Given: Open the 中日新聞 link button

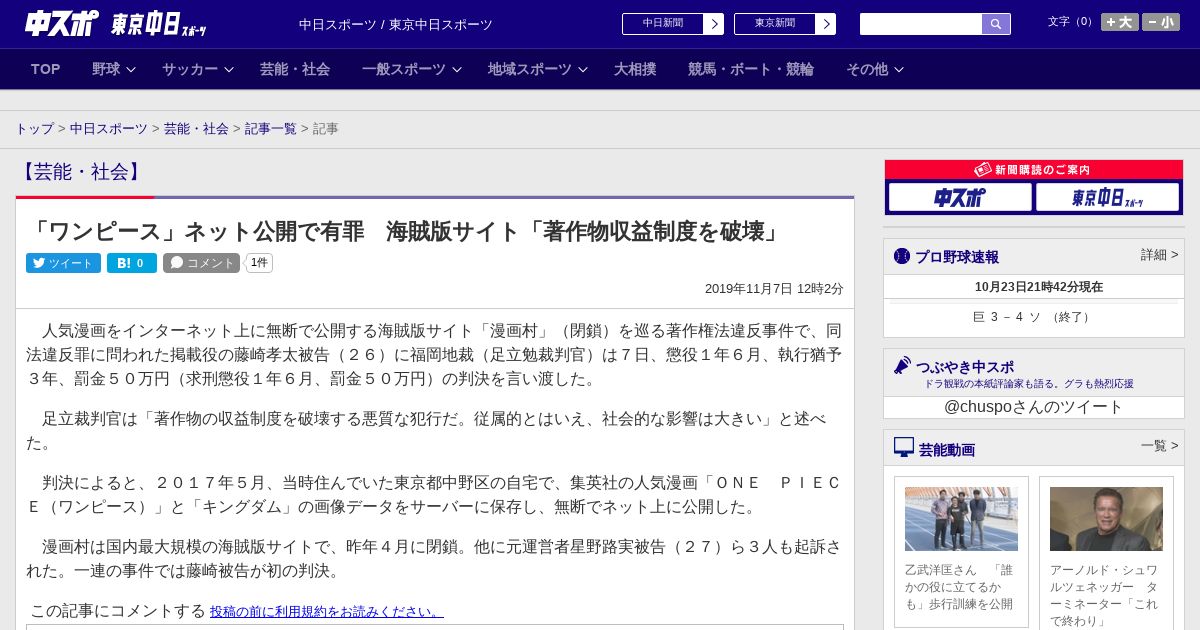Looking at the screenshot, I should tap(663, 24).
